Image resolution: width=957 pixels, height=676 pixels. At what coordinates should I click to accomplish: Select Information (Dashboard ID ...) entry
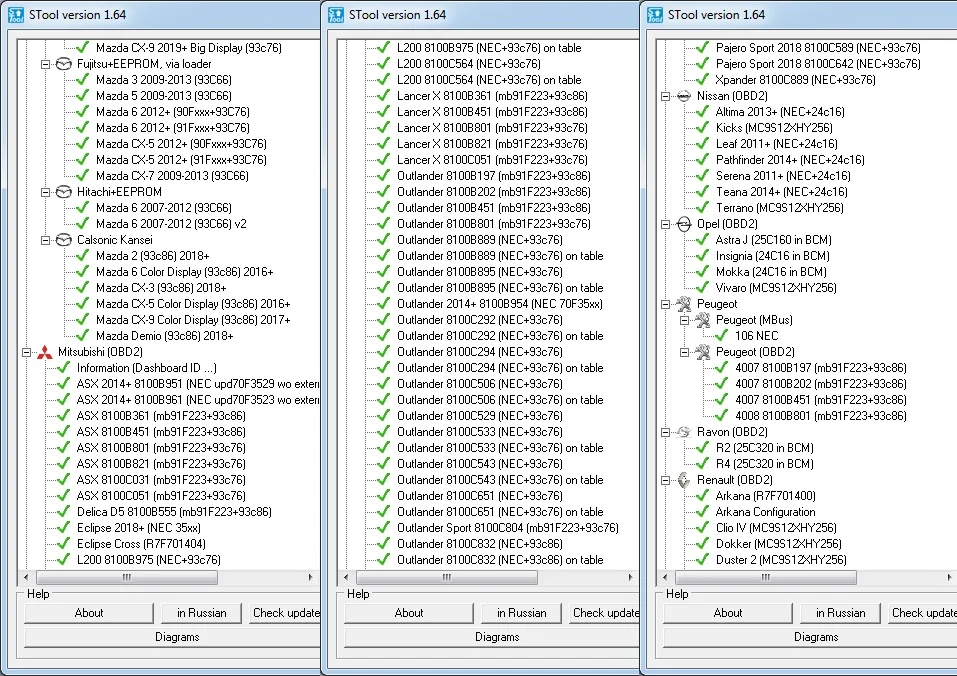click(x=146, y=368)
